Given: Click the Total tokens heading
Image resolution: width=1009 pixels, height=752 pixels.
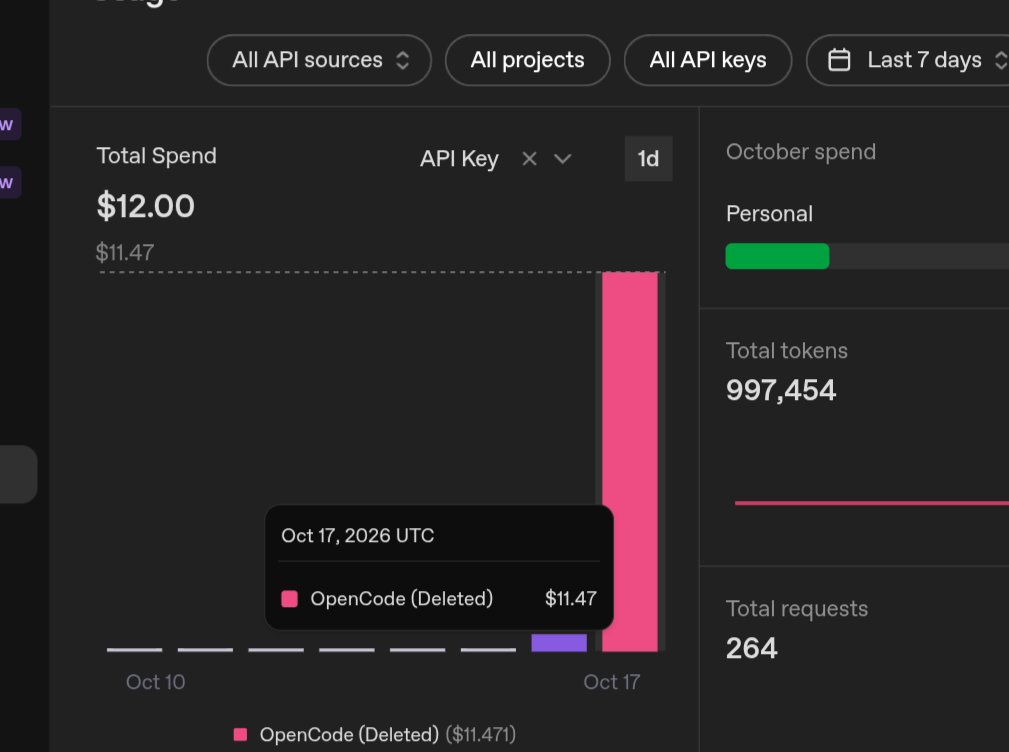Looking at the screenshot, I should pos(786,351).
